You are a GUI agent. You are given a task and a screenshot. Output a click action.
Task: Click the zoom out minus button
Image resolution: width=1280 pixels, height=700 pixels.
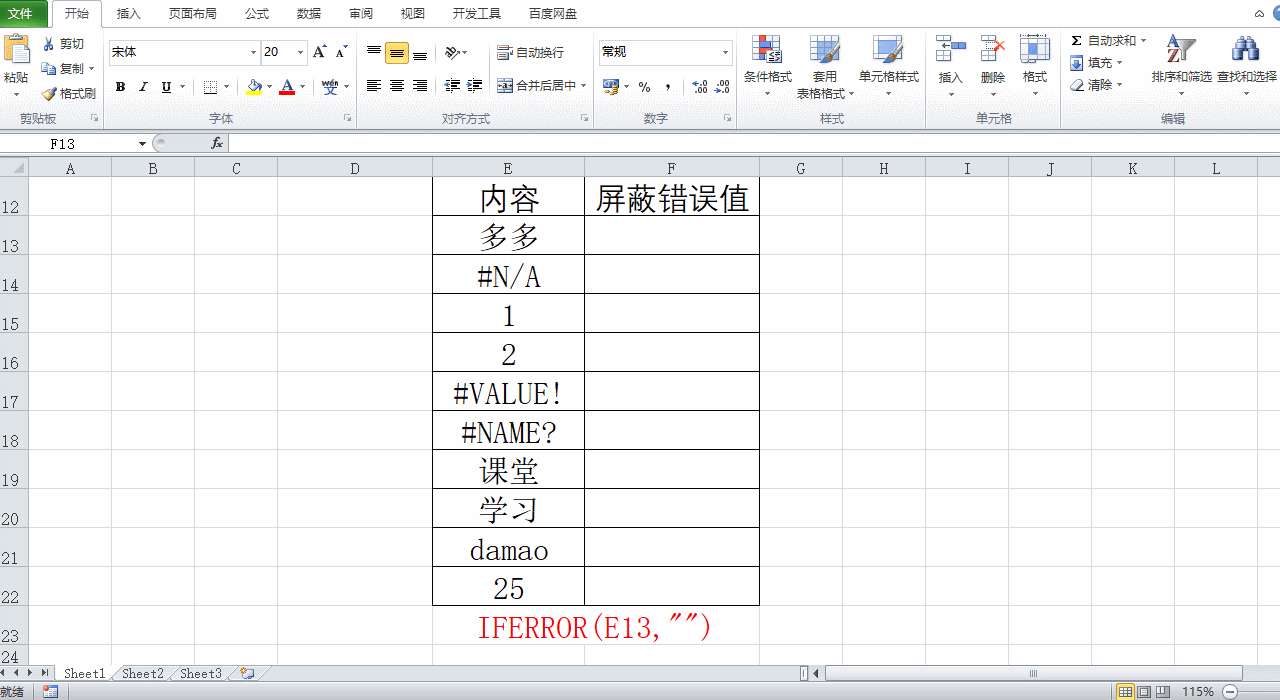1230,692
